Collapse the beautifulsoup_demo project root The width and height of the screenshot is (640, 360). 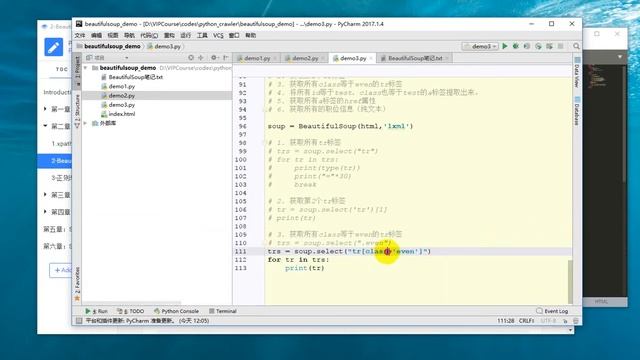(x=86, y=68)
